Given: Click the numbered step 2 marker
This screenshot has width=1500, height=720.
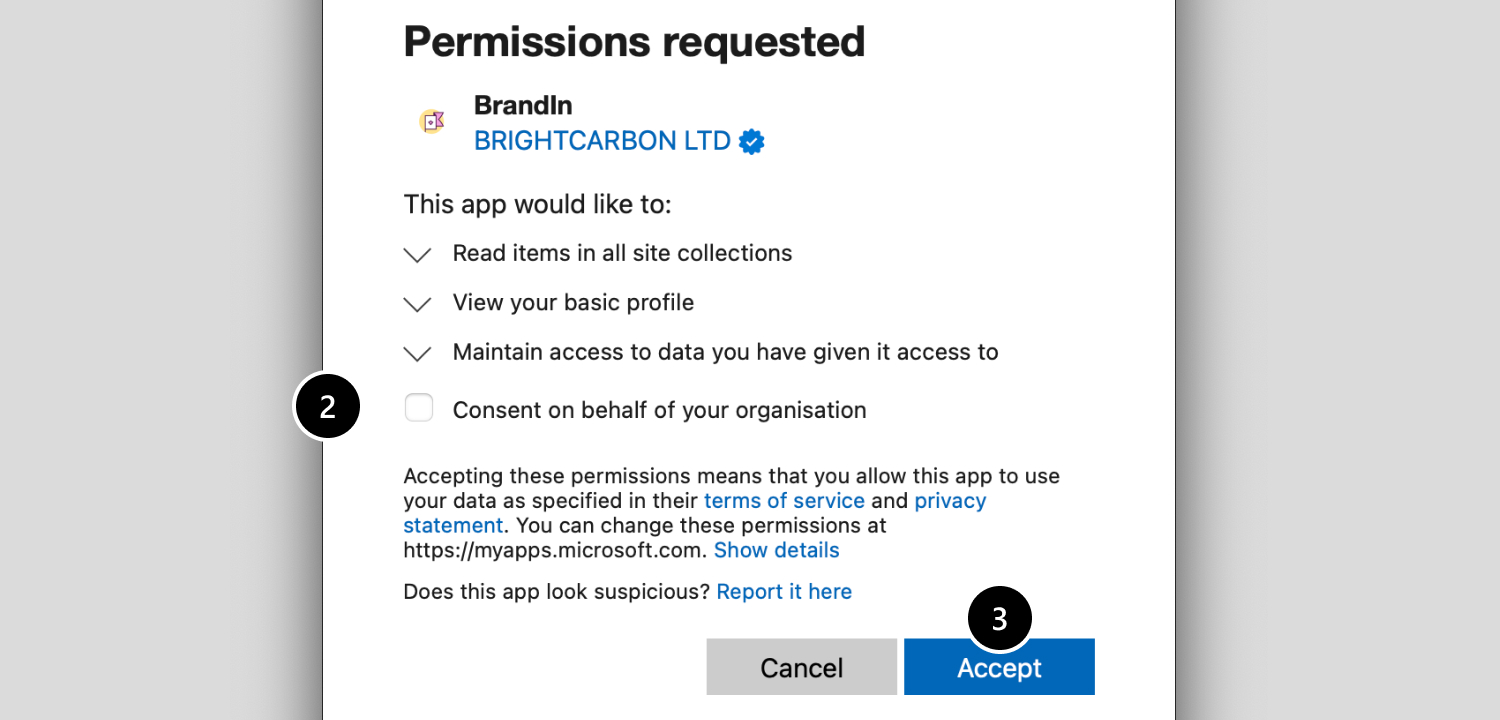Looking at the screenshot, I should pyautogui.click(x=327, y=406).
